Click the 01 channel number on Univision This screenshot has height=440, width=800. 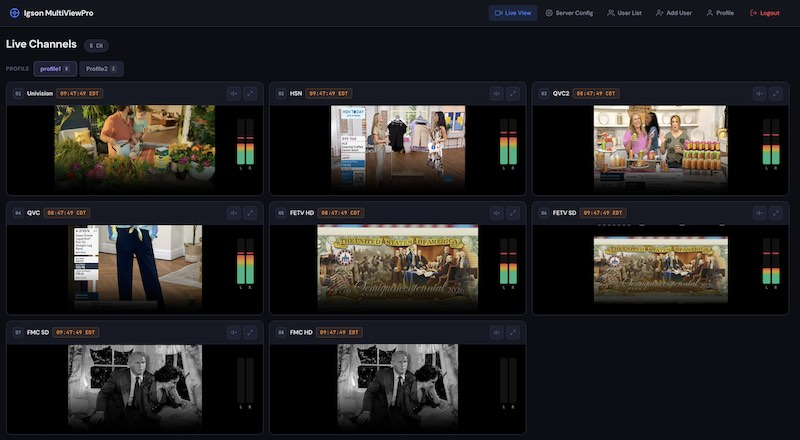tap(18, 93)
